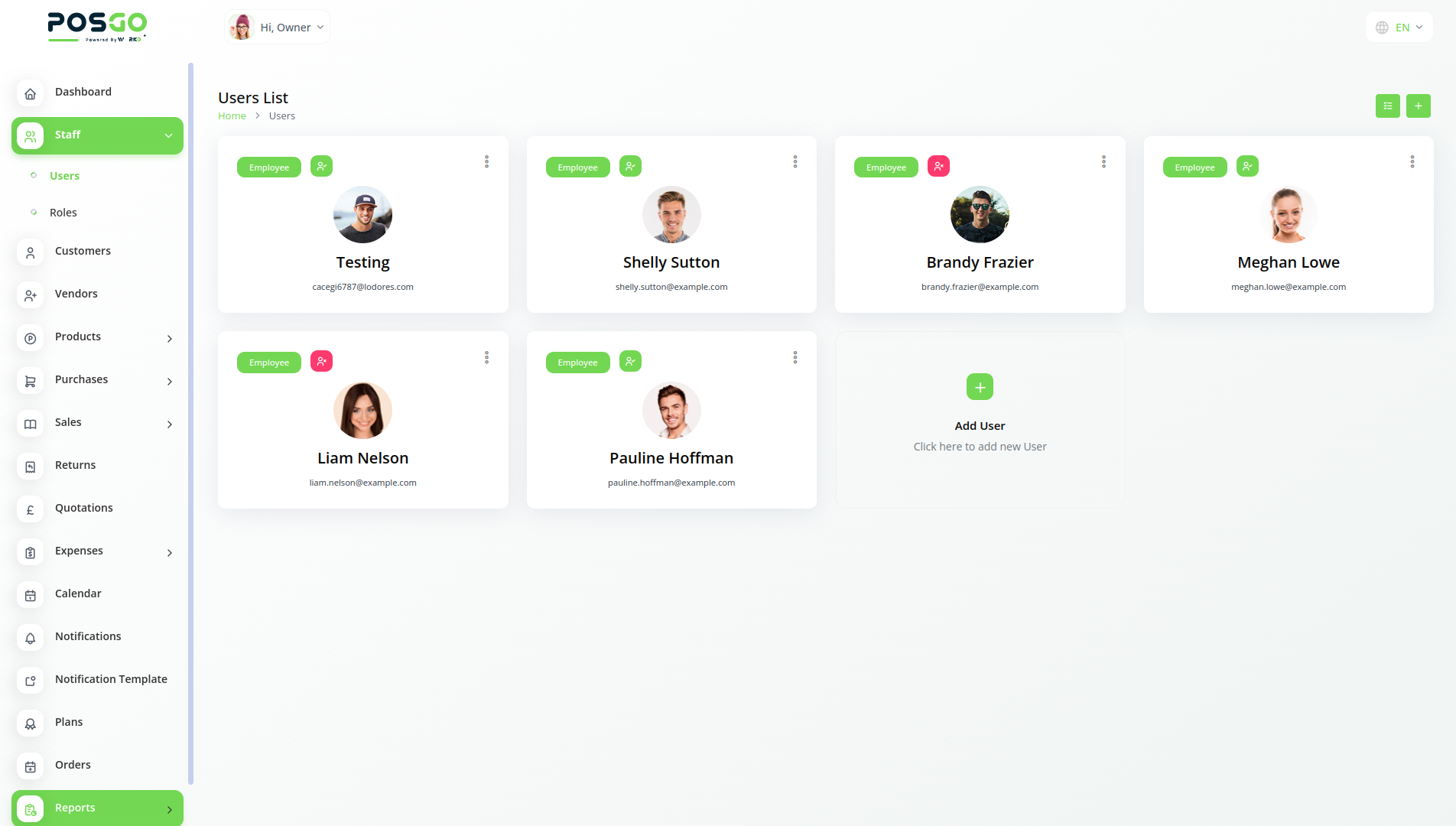Click green plus icon in header
Image resolution: width=1456 pixels, height=826 pixels.
click(1418, 106)
